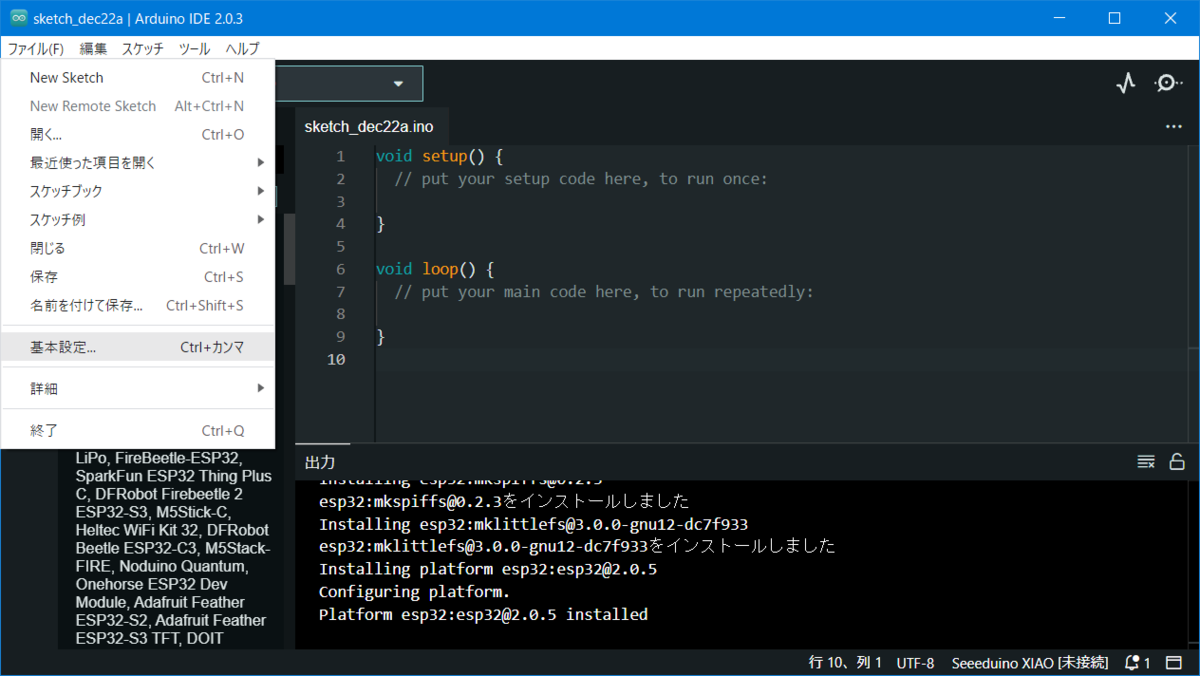Switch to sketch_dec22a.ino tab

[369, 127]
